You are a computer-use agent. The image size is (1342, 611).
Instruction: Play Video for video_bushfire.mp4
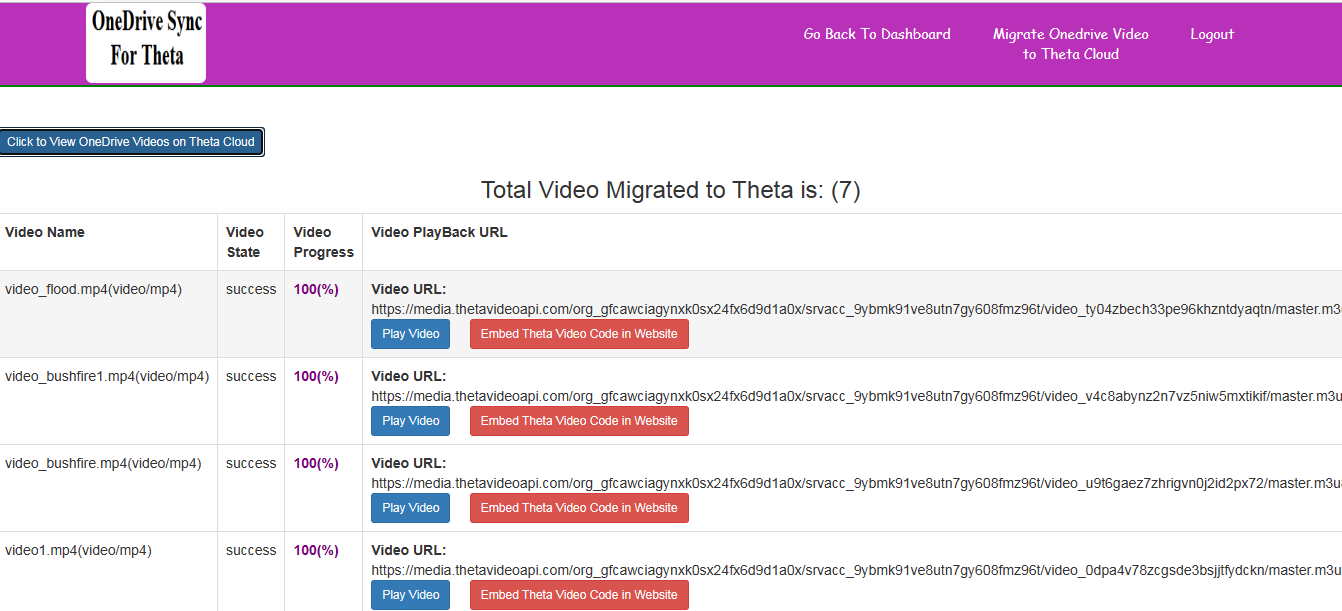(411, 508)
